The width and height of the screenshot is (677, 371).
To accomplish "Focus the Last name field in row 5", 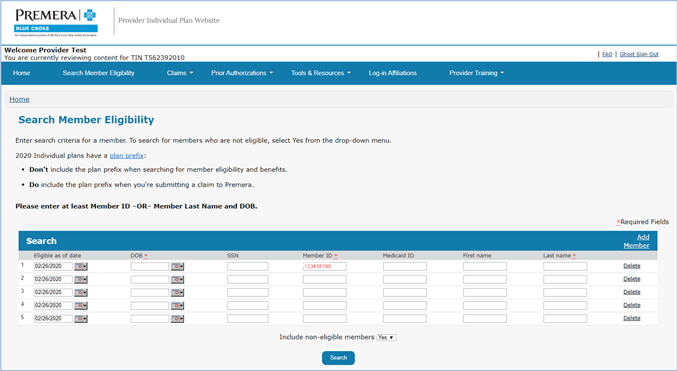I will pos(565,319).
